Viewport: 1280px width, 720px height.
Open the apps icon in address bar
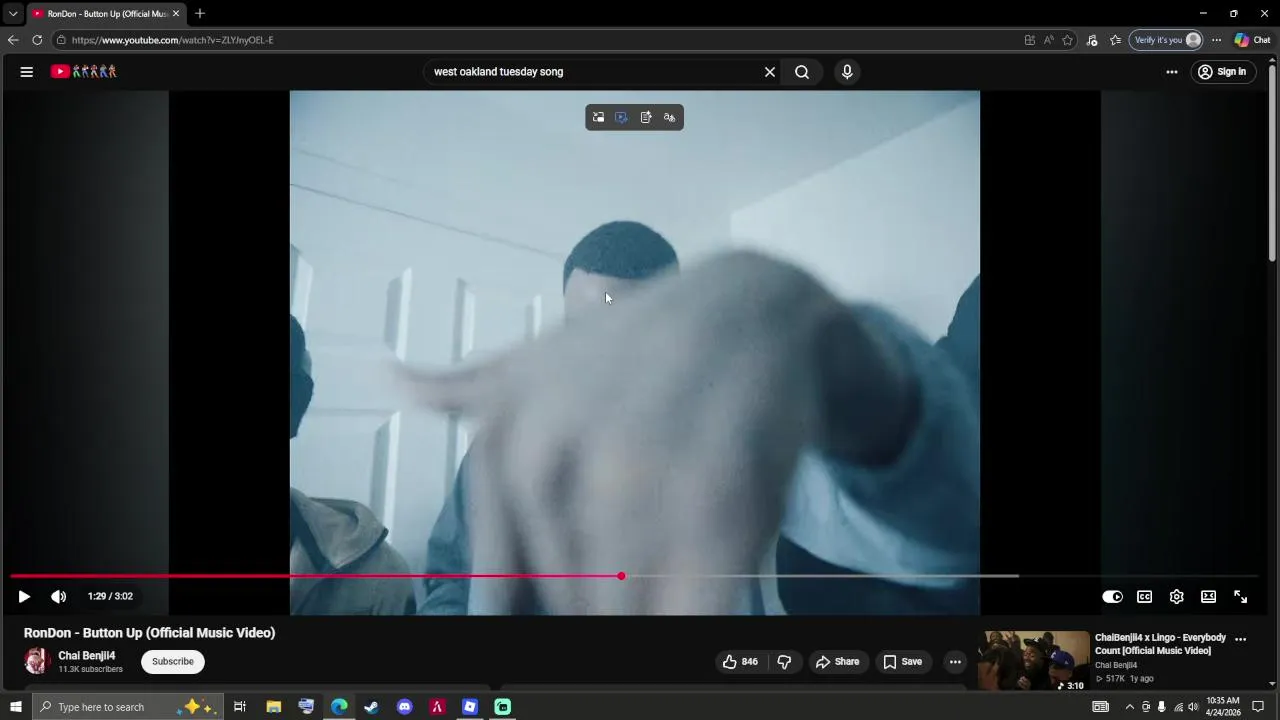[x=1029, y=40]
